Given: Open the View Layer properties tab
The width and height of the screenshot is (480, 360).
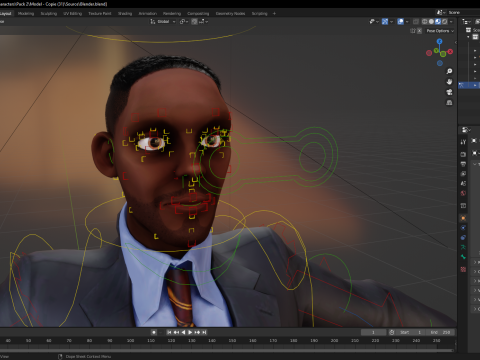Looking at the screenshot, I should 463,174.
